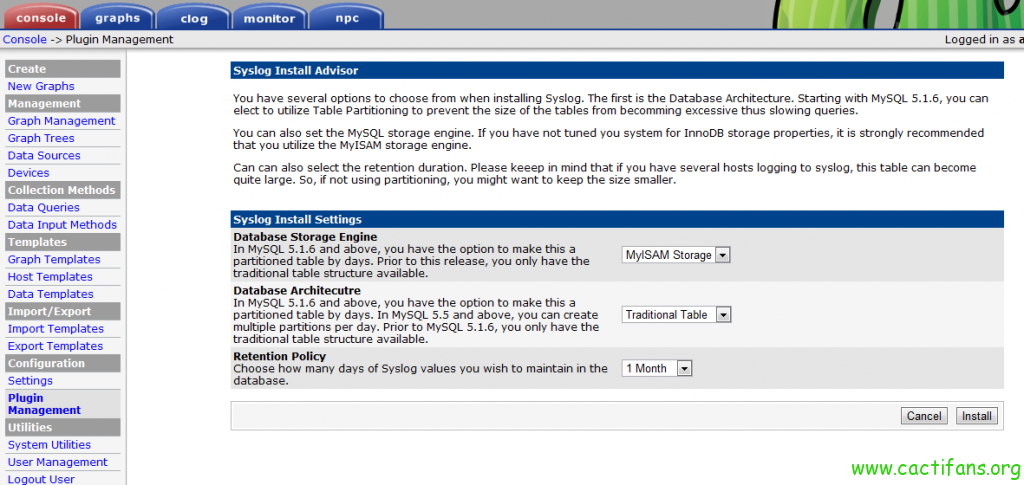Screen dimensions: 1024x485
Task: Click the Install button
Action: click(977, 416)
